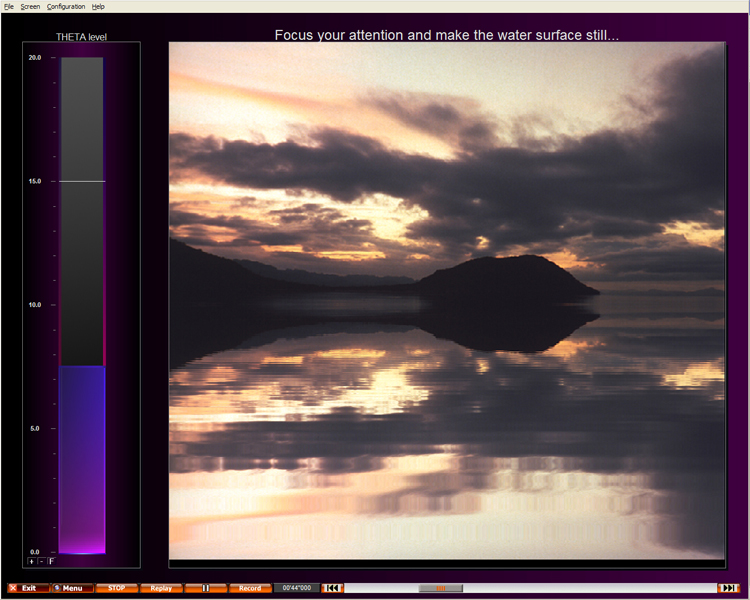Open the Help menu
This screenshot has width=750, height=600.
tap(98, 6)
